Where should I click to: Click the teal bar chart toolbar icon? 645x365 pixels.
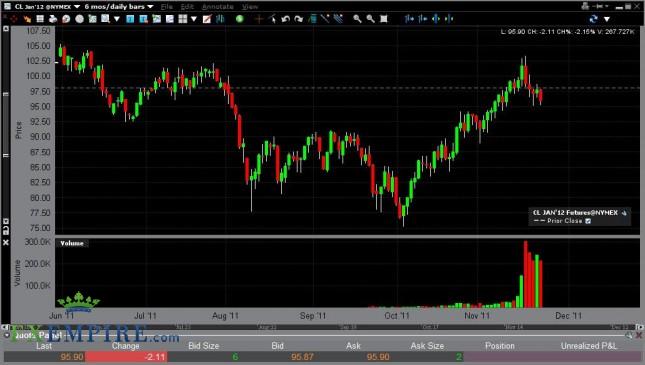point(220,19)
